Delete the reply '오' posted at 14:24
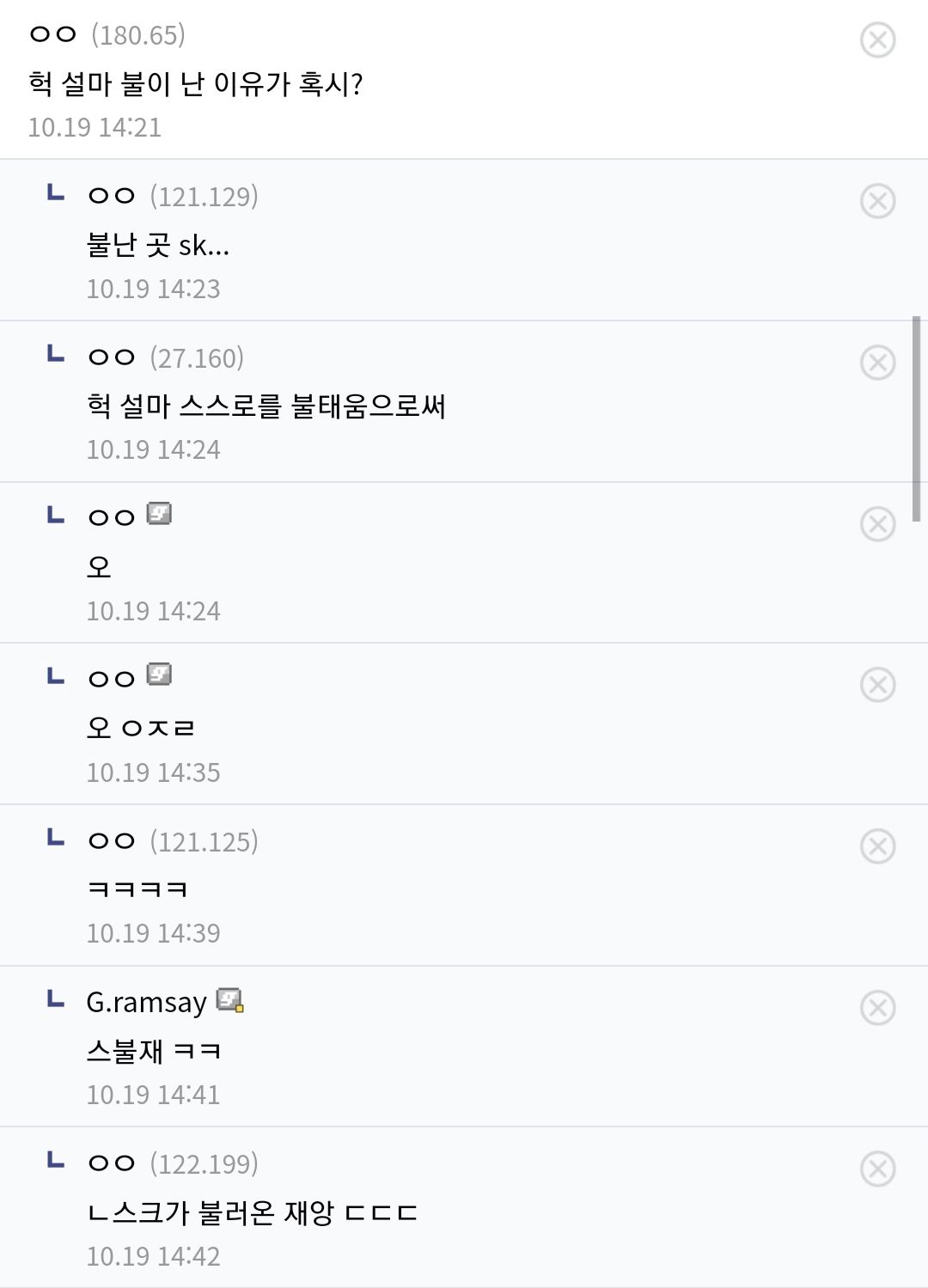Viewport: 928px width, 1288px height. pyautogui.click(x=877, y=524)
